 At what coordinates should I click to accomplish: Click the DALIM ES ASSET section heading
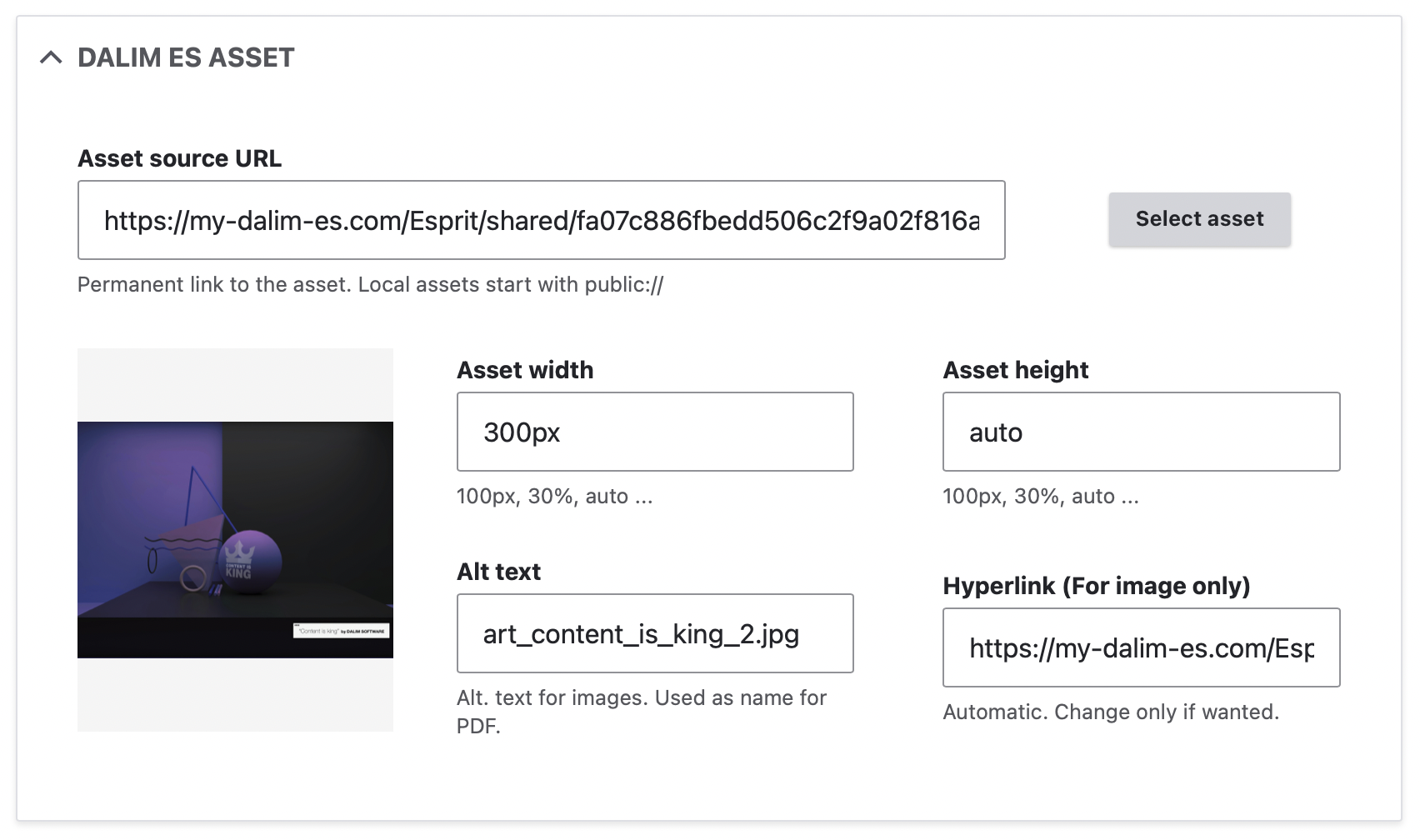click(186, 57)
